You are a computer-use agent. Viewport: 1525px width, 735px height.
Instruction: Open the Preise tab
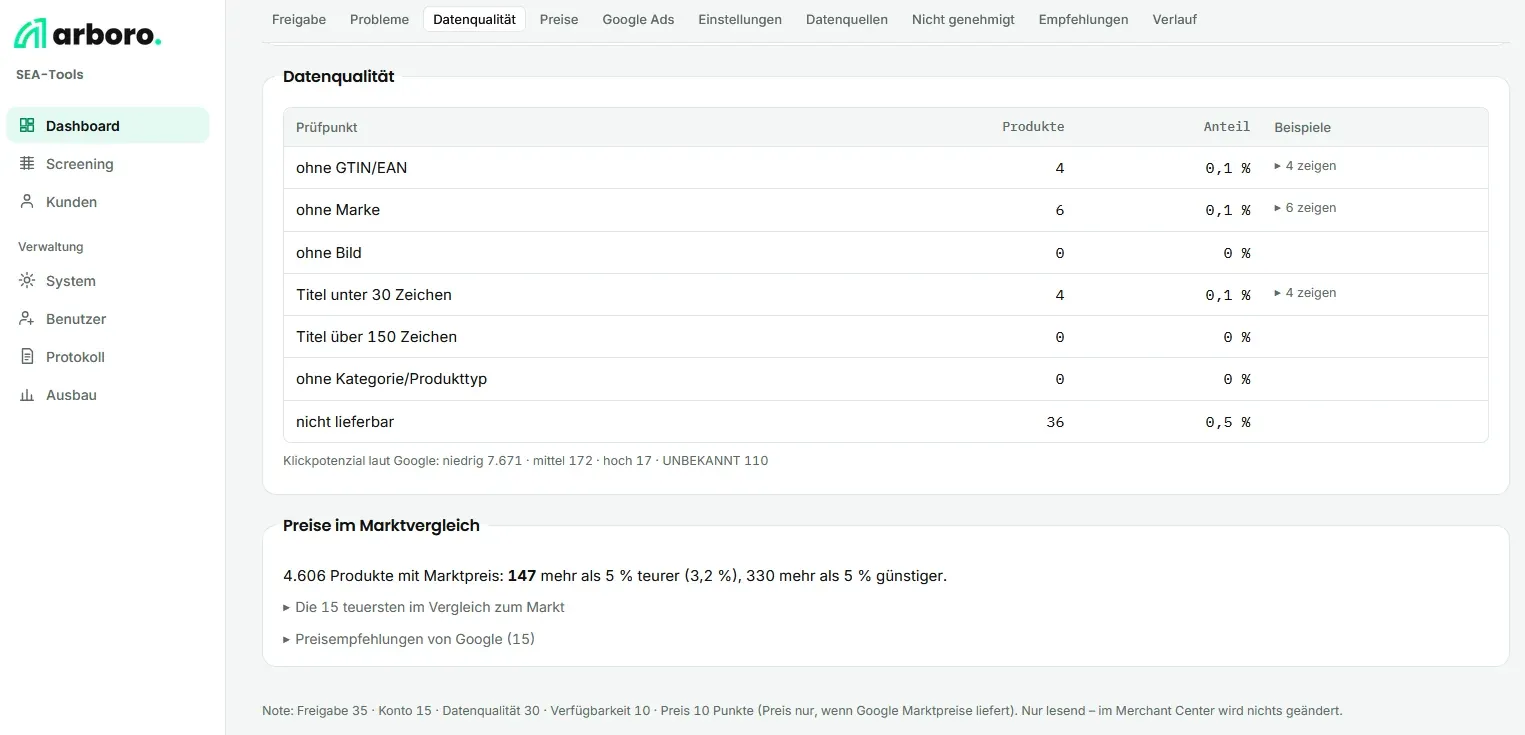point(559,19)
